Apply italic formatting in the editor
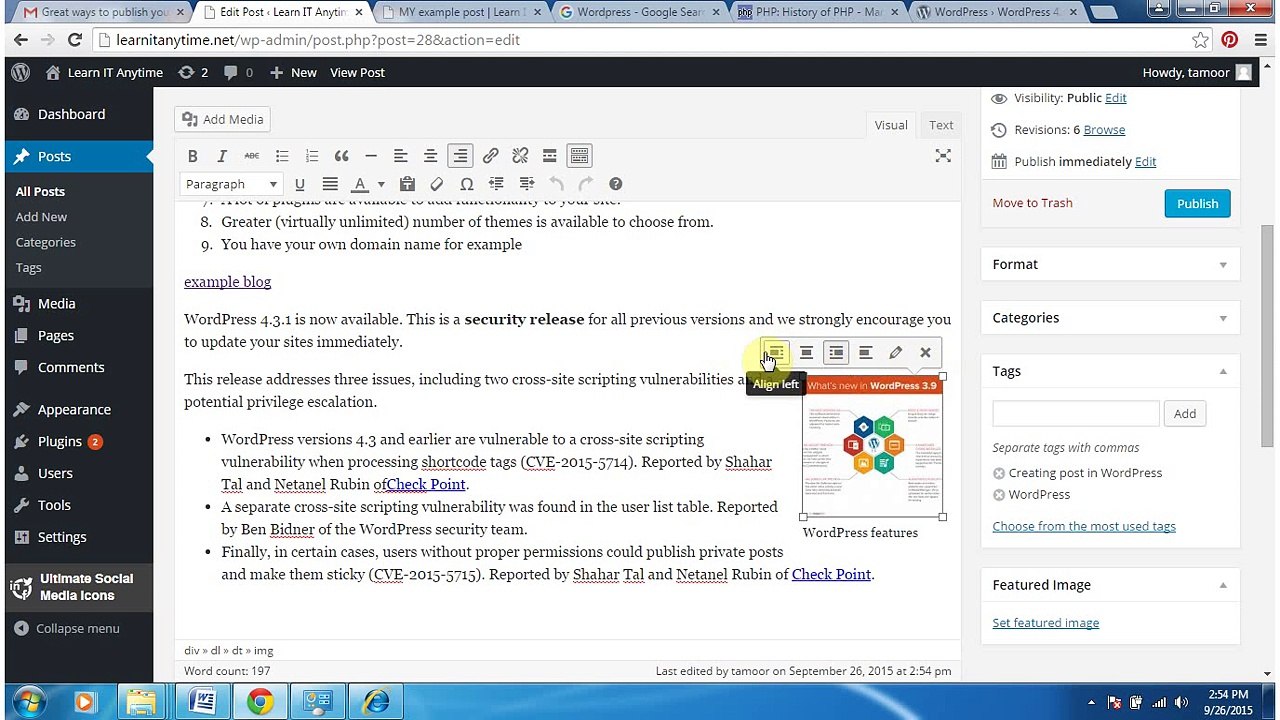 [222, 156]
